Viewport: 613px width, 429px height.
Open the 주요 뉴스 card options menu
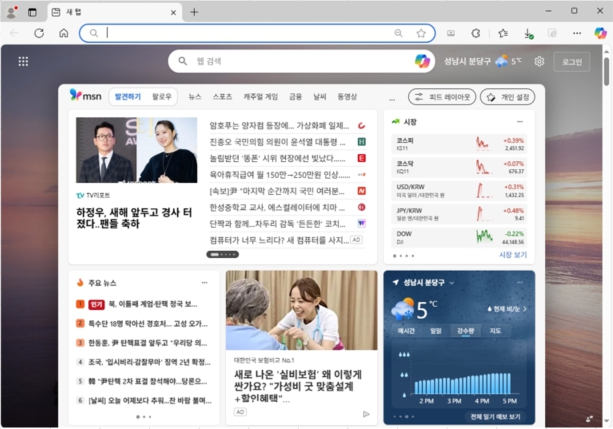(204, 282)
